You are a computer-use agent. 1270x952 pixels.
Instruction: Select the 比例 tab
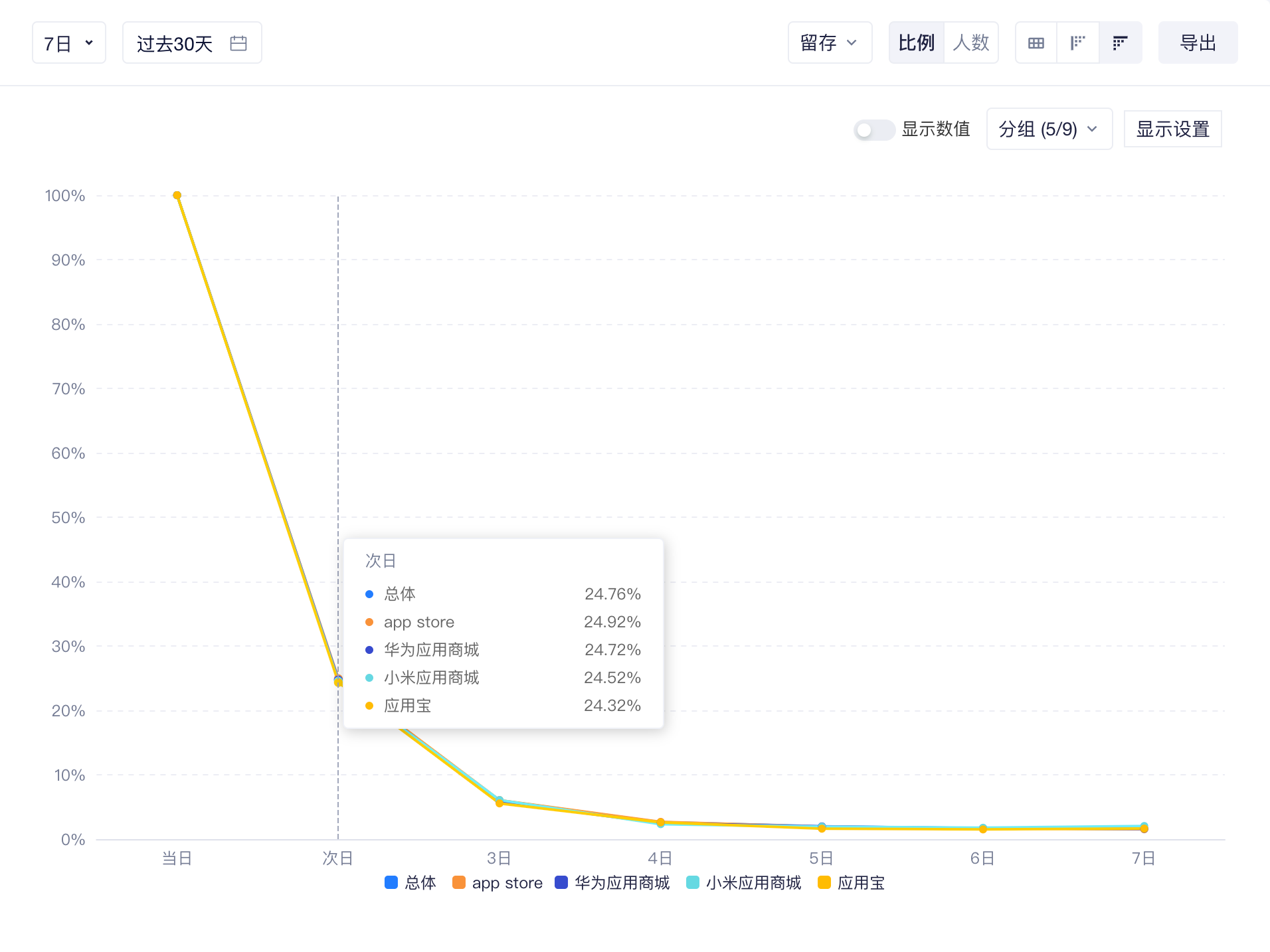click(x=916, y=43)
